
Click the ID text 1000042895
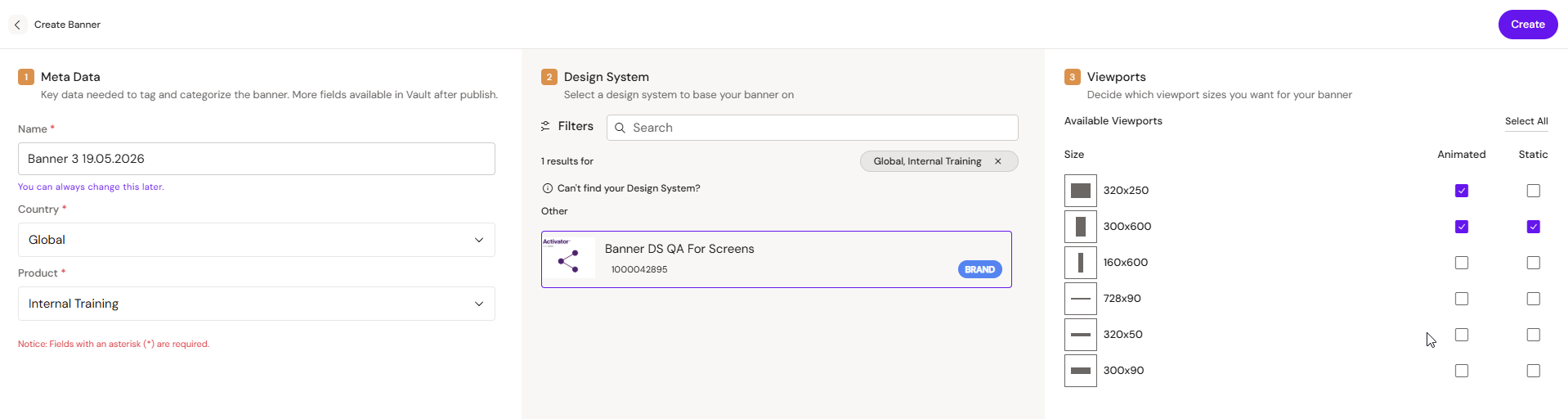pyautogui.click(x=639, y=269)
